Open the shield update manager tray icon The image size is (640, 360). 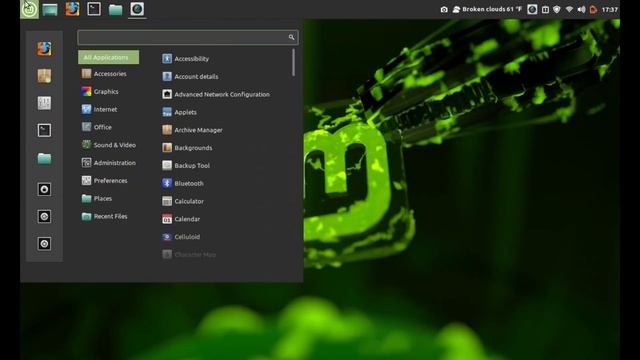click(557, 9)
